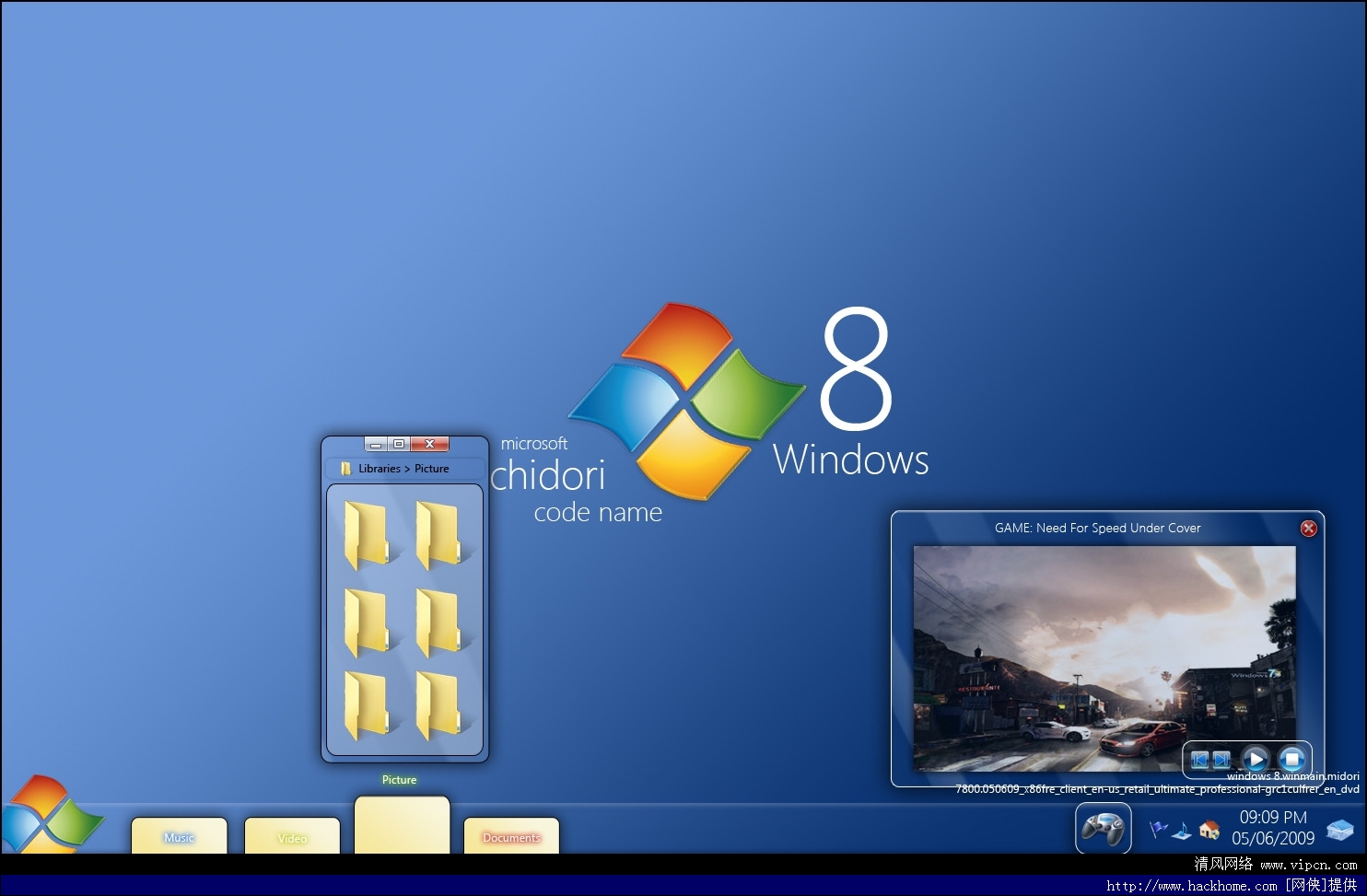Viewport: 1367px width, 896px height.
Task: Open the middle-right folder in Picture window
Action: tap(438, 623)
